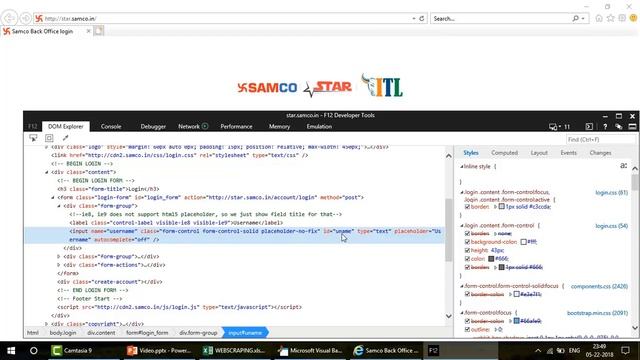Screen dimensions: 640x360
Task: Open Favorites star icon
Action: click(x=611, y=18)
